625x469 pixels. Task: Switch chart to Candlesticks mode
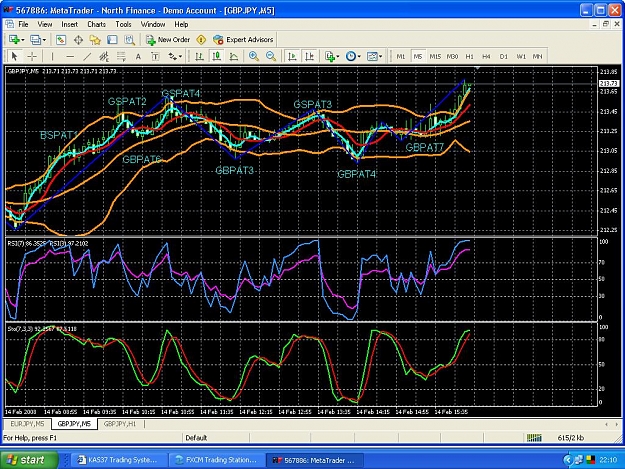[216, 57]
